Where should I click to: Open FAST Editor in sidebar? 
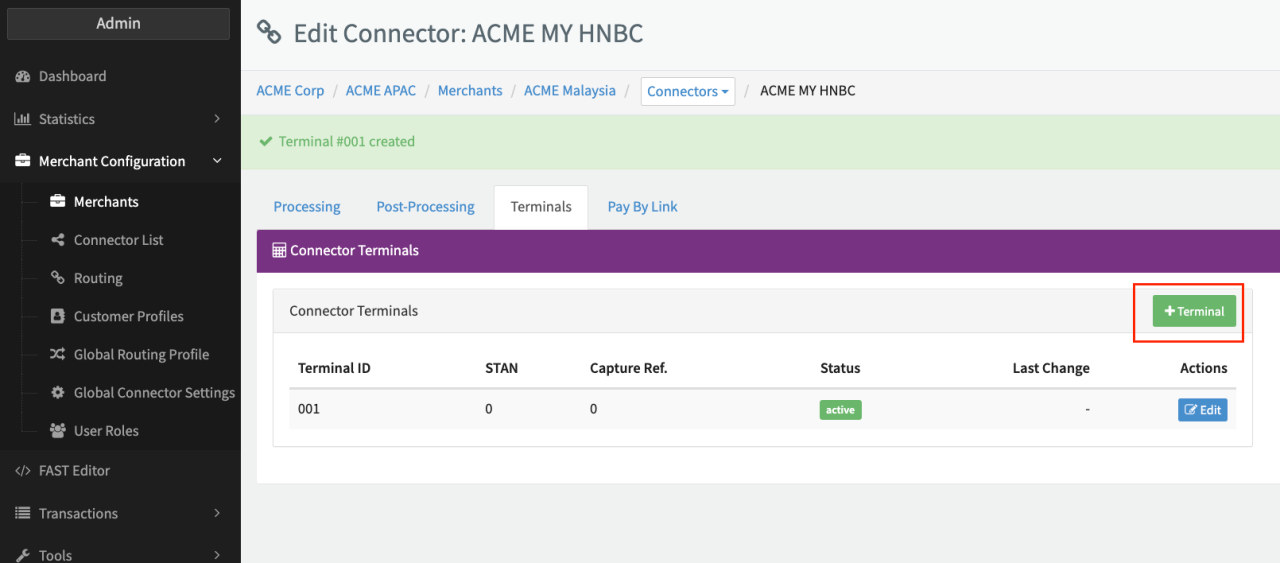(x=74, y=471)
